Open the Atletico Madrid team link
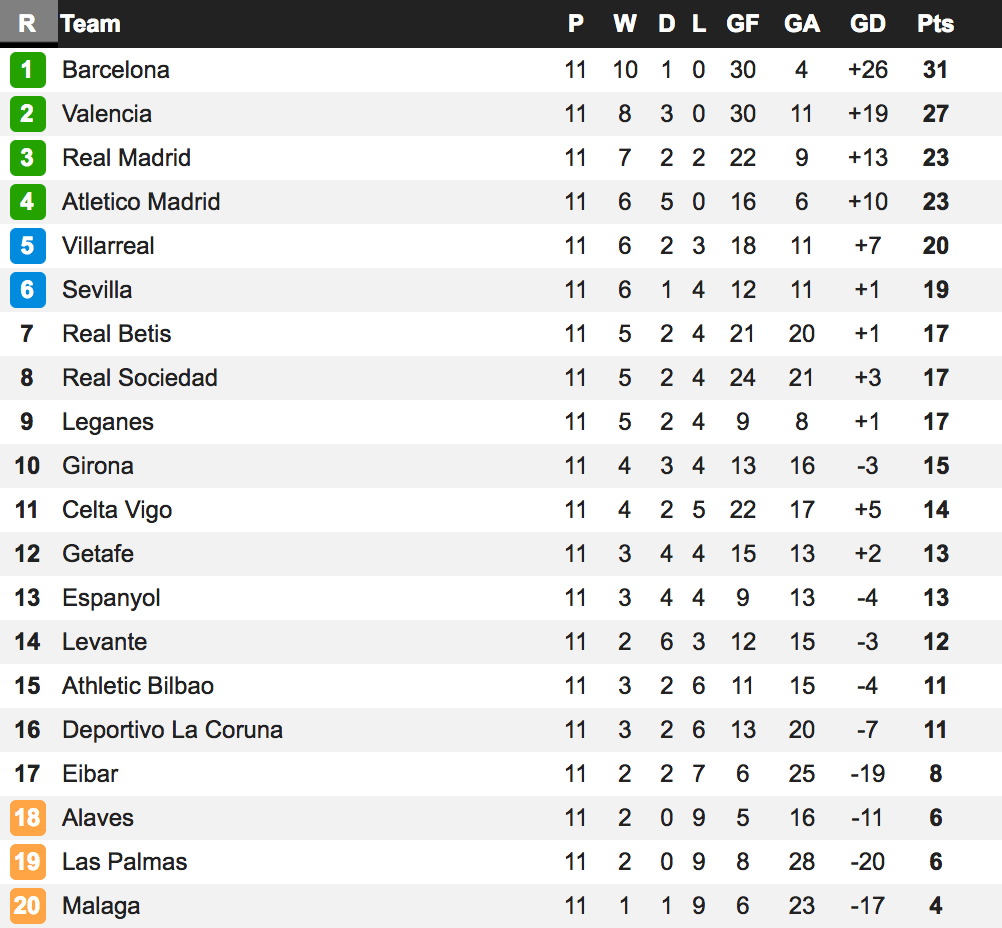Image resolution: width=1002 pixels, height=928 pixels. coord(141,202)
